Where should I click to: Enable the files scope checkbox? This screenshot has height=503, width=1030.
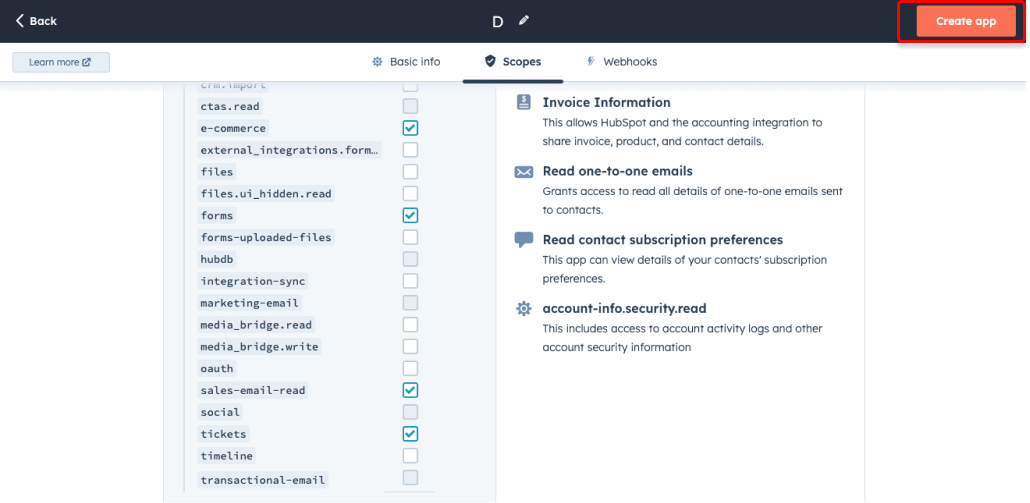point(411,171)
